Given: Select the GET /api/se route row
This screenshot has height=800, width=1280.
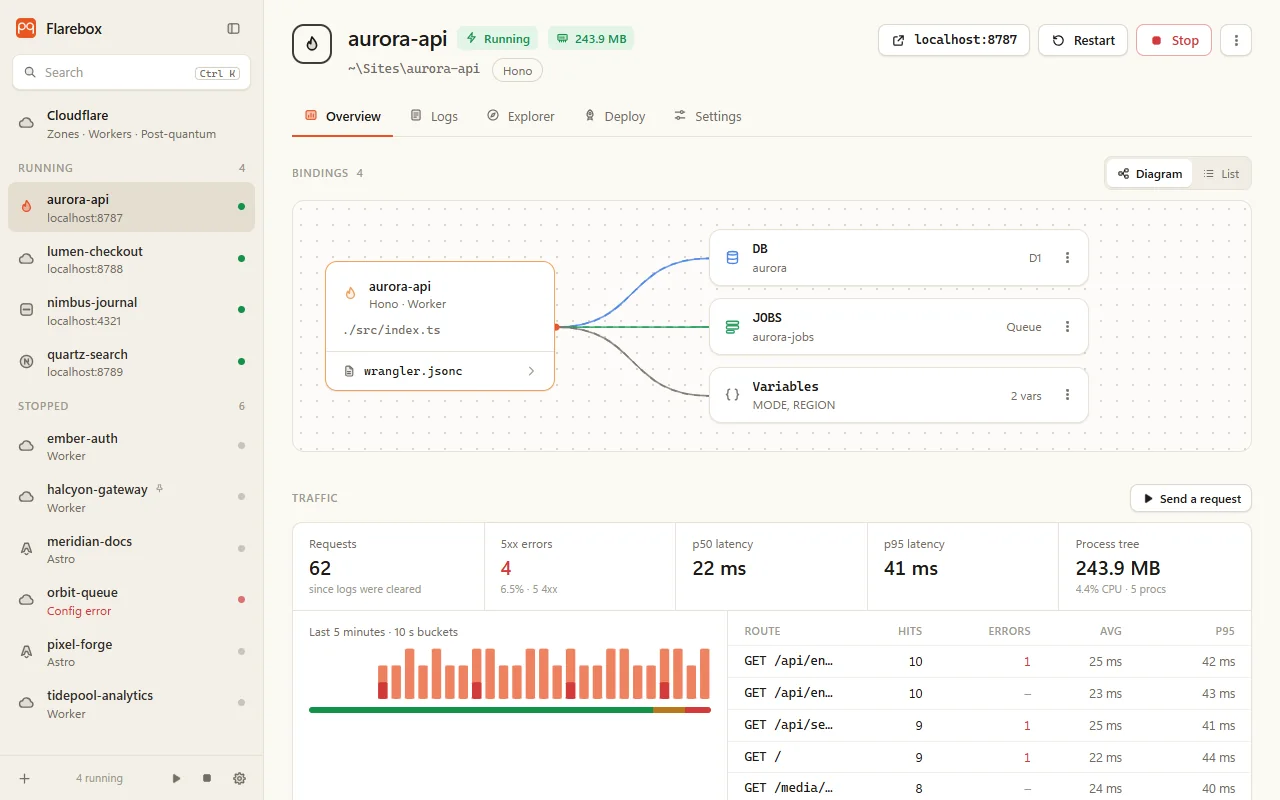Looking at the screenshot, I should [990, 726].
